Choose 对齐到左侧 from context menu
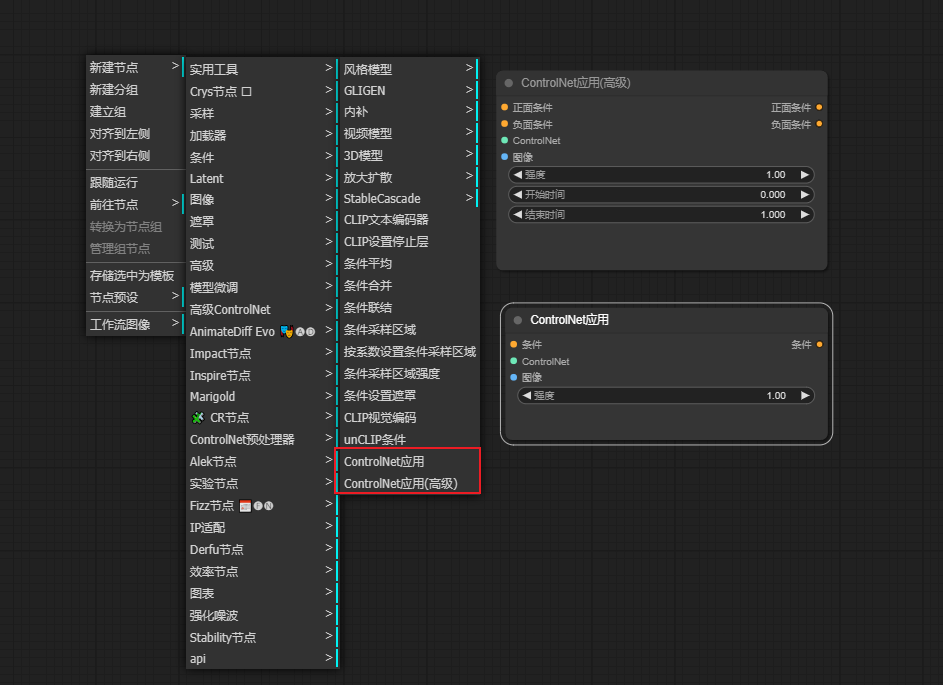 135,134
